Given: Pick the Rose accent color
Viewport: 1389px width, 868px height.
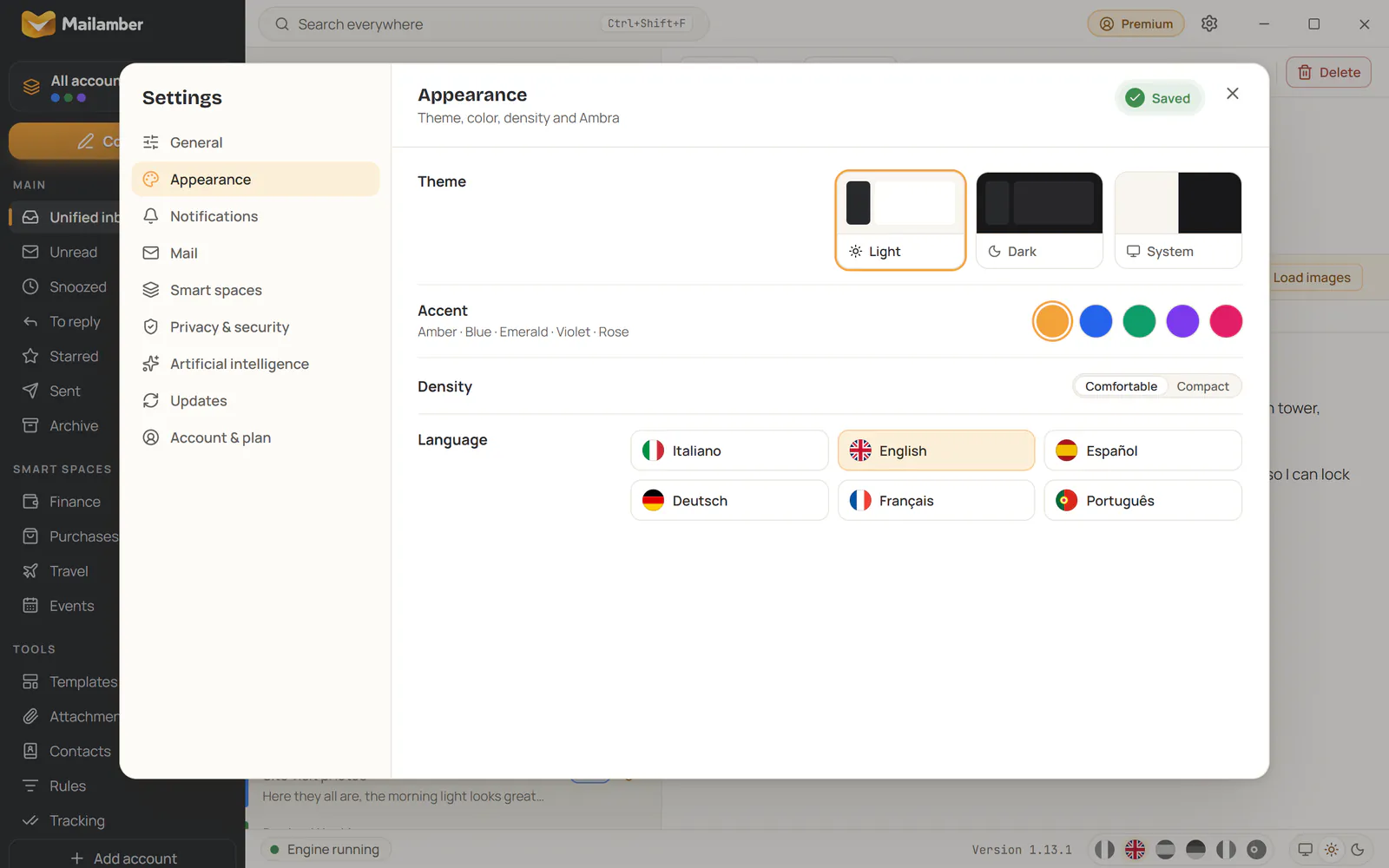Looking at the screenshot, I should pos(1226,321).
